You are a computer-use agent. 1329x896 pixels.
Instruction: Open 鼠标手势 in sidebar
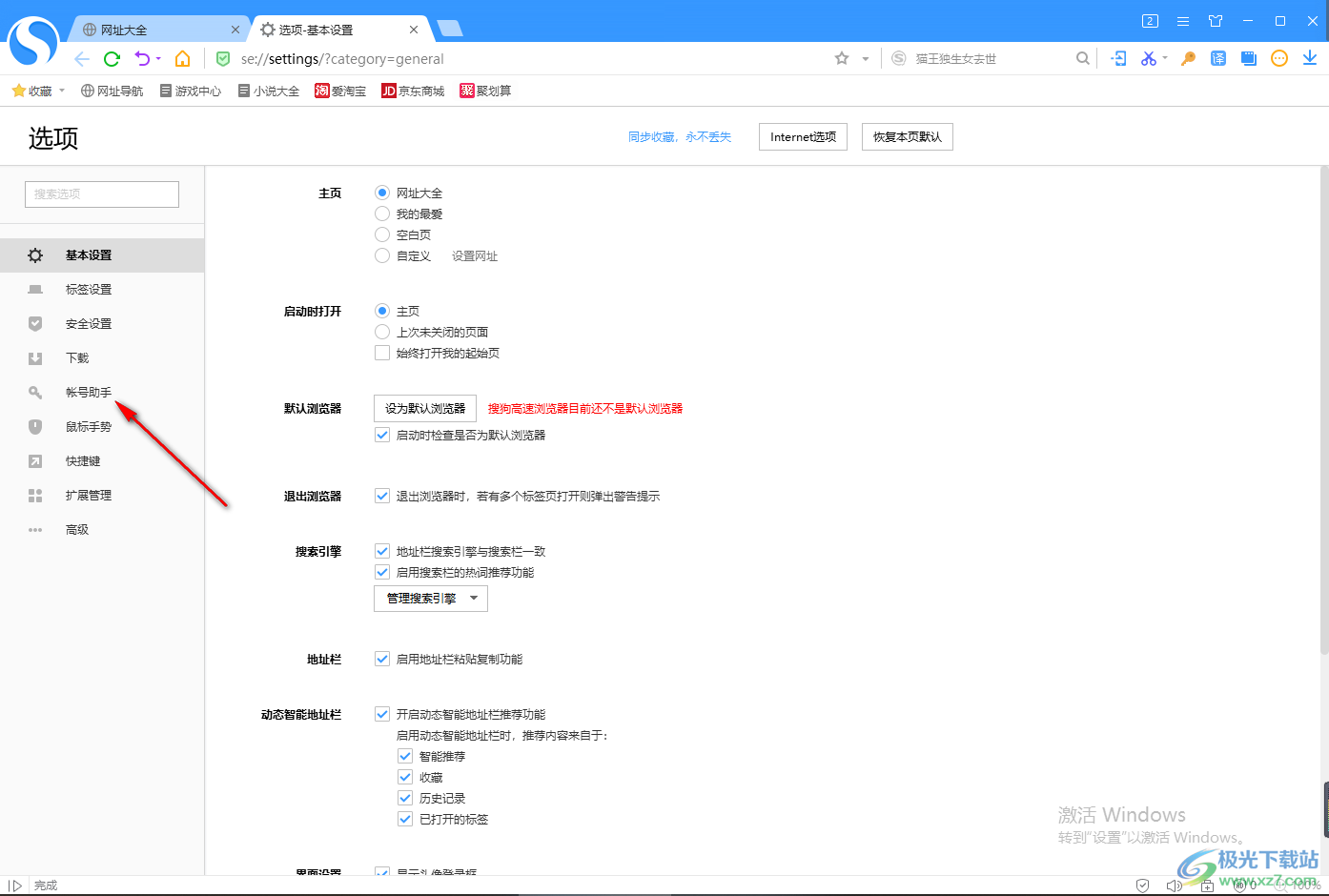point(102,427)
